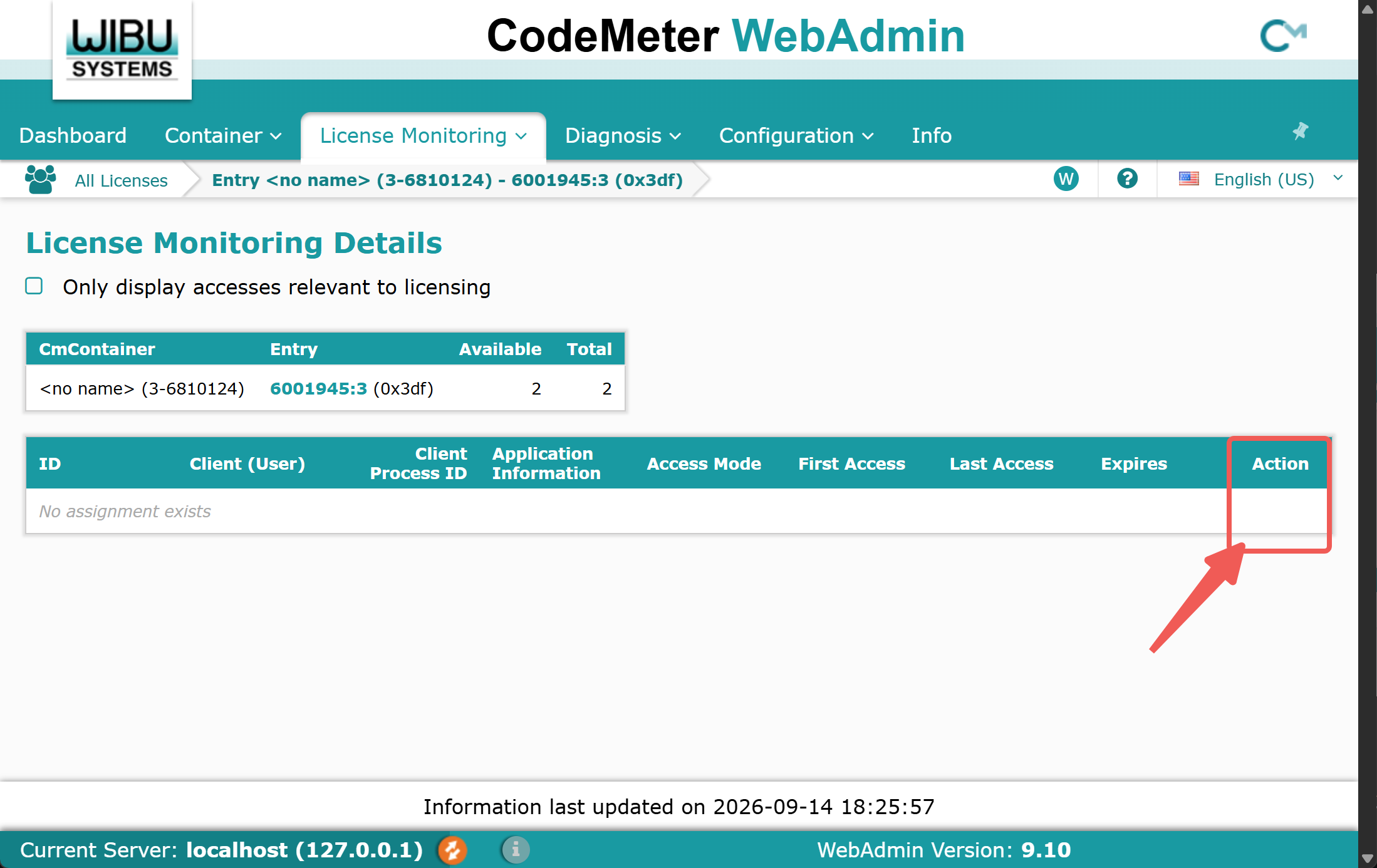Click the Total column header

pyautogui.click(x=589, y=349)
